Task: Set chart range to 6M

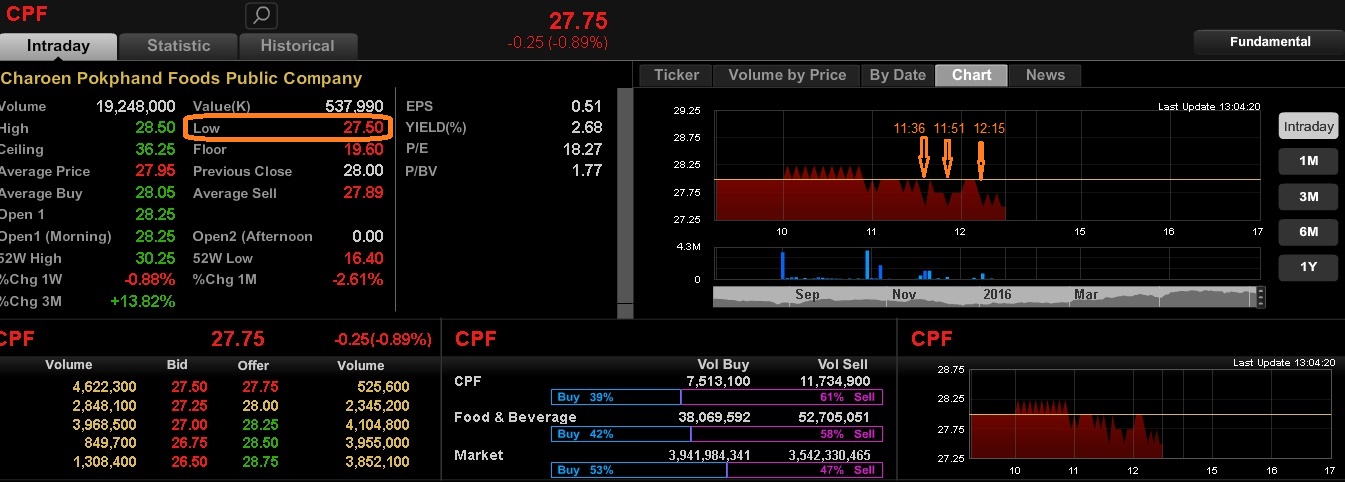Action: pyautogui.click(x=1308, y=232)
